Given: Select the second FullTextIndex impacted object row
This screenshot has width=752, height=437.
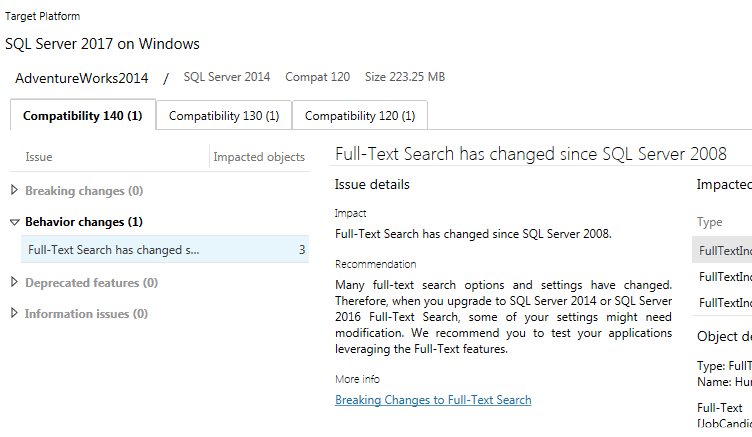Looking at the screenshot, I should point(722,277).
